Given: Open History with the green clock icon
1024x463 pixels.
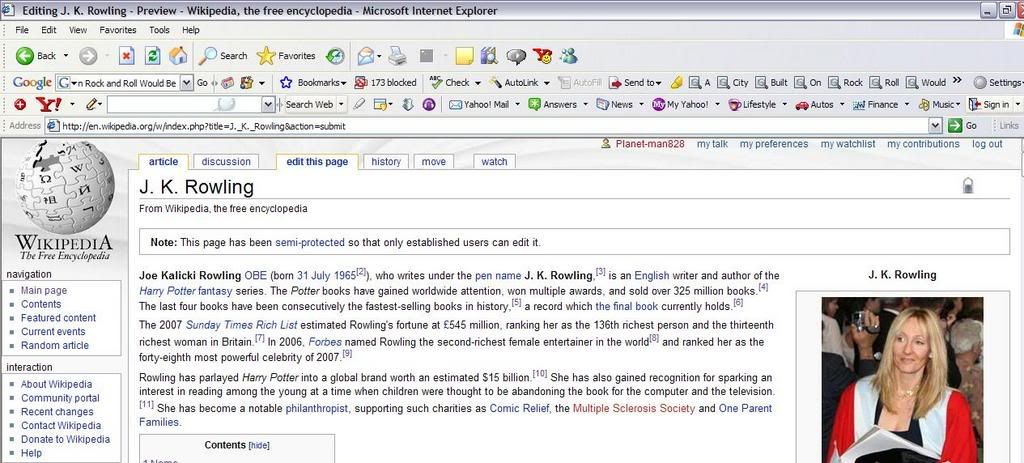Looking at the screenshot, I should pos(335,56).
